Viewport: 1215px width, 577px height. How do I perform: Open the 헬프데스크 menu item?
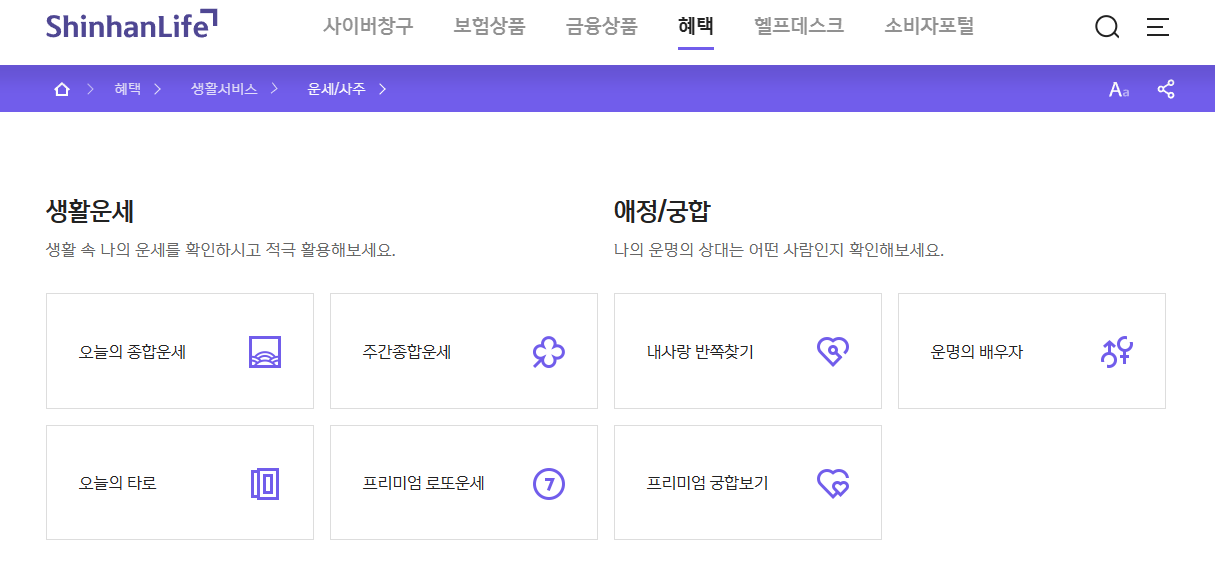tap(798, 27)
